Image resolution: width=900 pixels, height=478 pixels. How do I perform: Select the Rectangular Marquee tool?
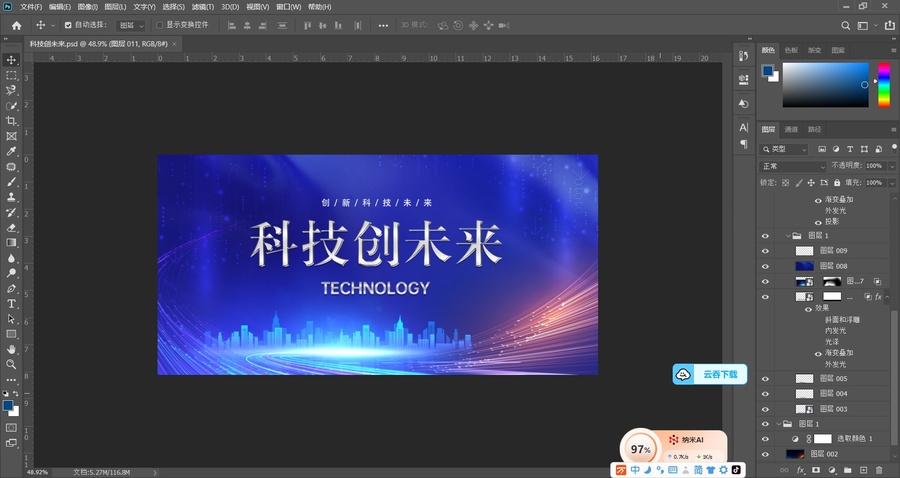point(11,75)
